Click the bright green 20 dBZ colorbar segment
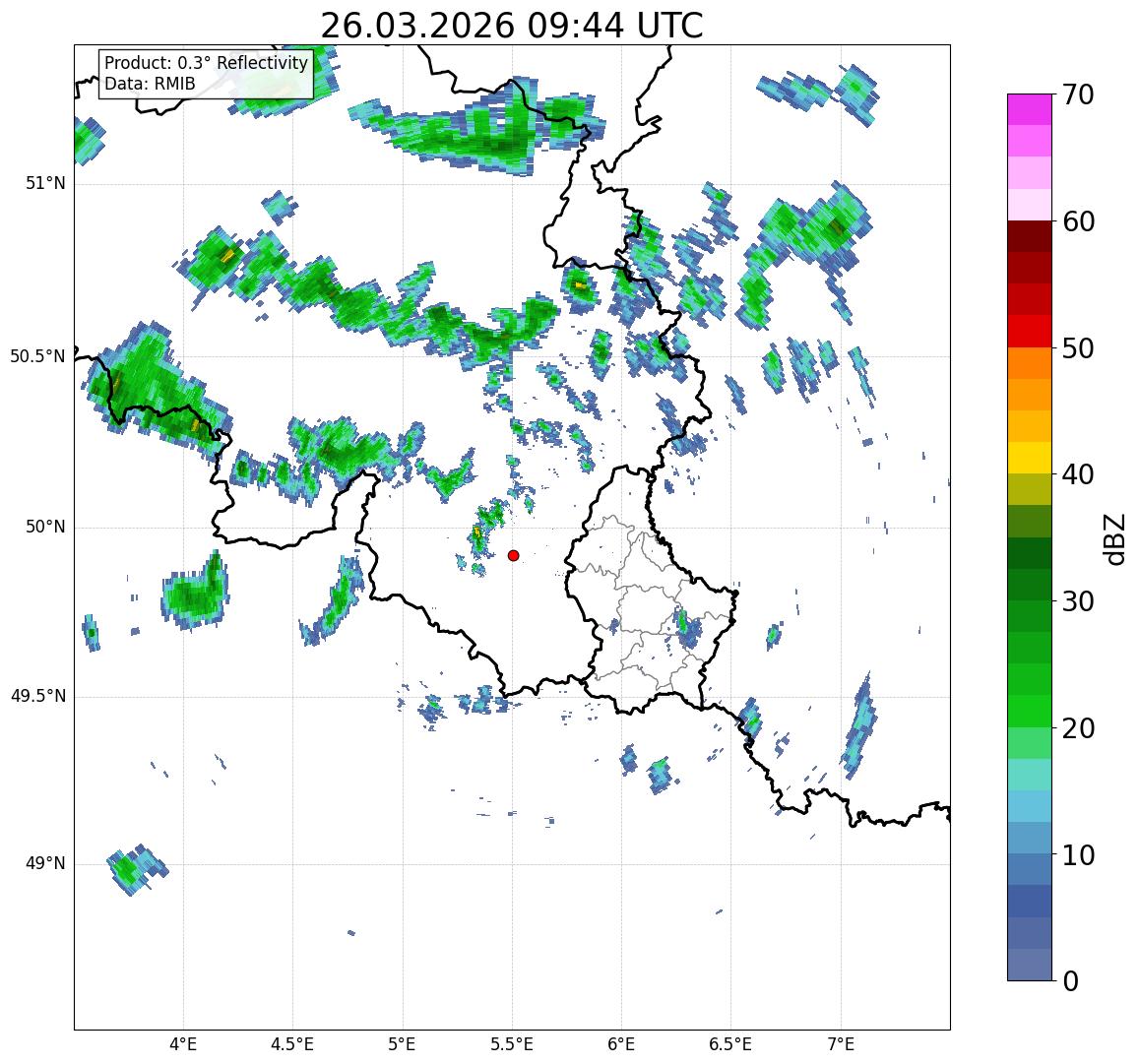 tap(1030, 712)
